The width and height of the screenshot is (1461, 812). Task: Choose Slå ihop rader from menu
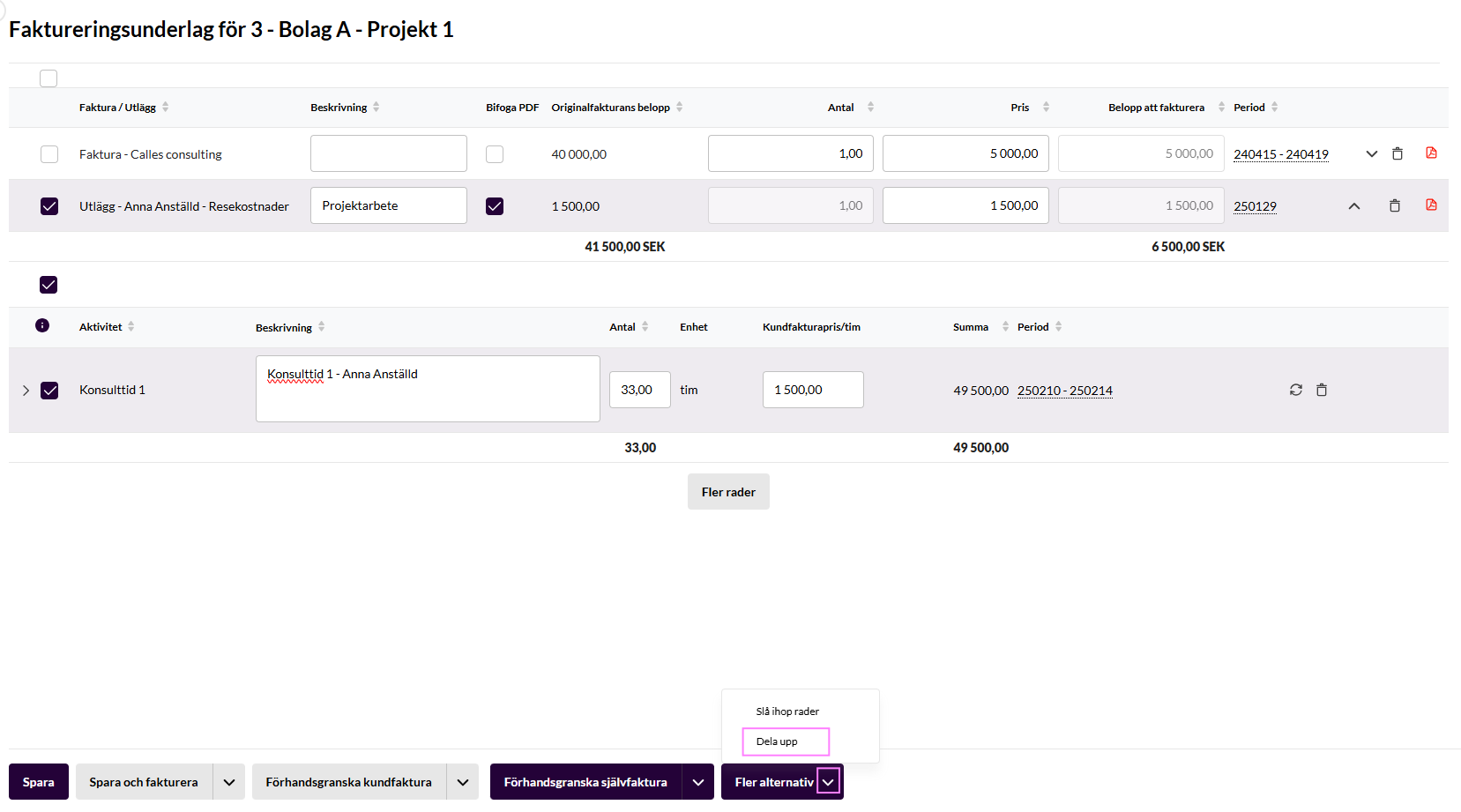point(787,711)
